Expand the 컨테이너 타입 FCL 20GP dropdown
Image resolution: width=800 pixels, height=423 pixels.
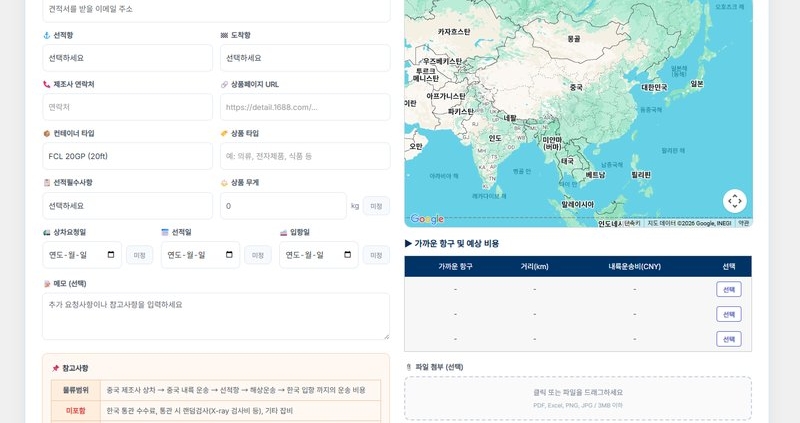point(127,156)
